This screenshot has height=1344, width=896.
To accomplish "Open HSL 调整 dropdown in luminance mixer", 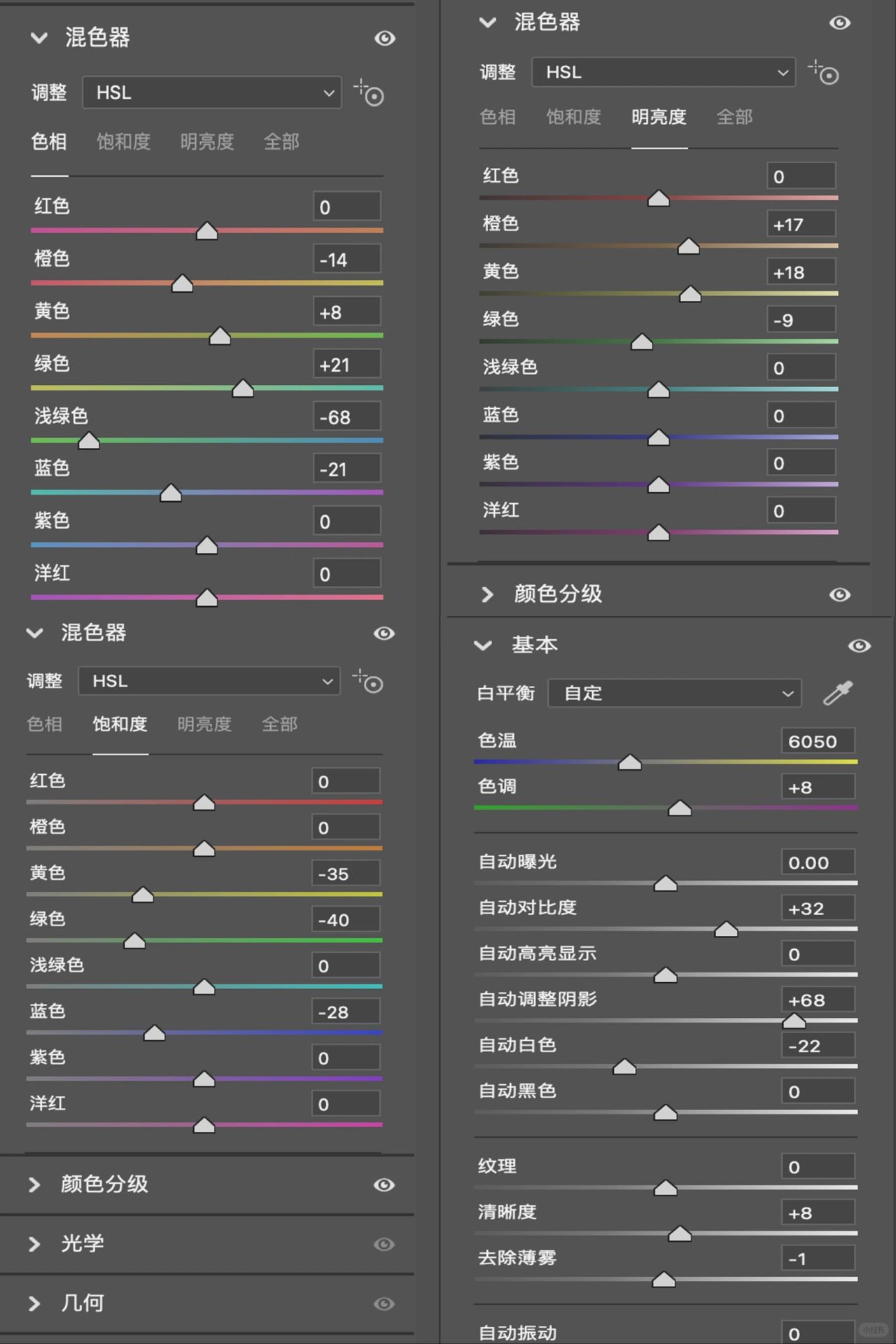I will [x=664, y=72].
